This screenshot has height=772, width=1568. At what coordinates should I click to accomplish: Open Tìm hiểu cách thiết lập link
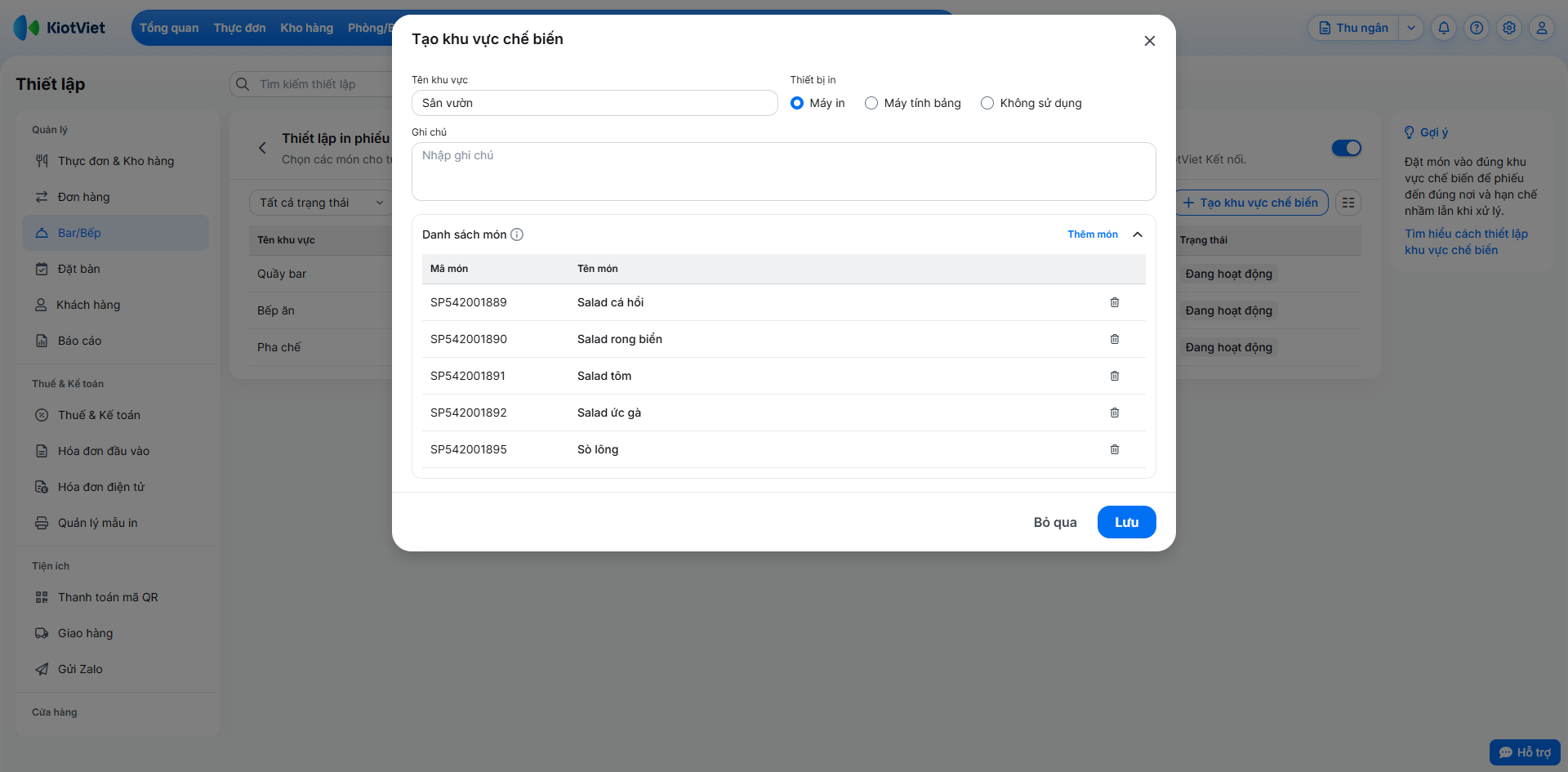(1466, 242)
